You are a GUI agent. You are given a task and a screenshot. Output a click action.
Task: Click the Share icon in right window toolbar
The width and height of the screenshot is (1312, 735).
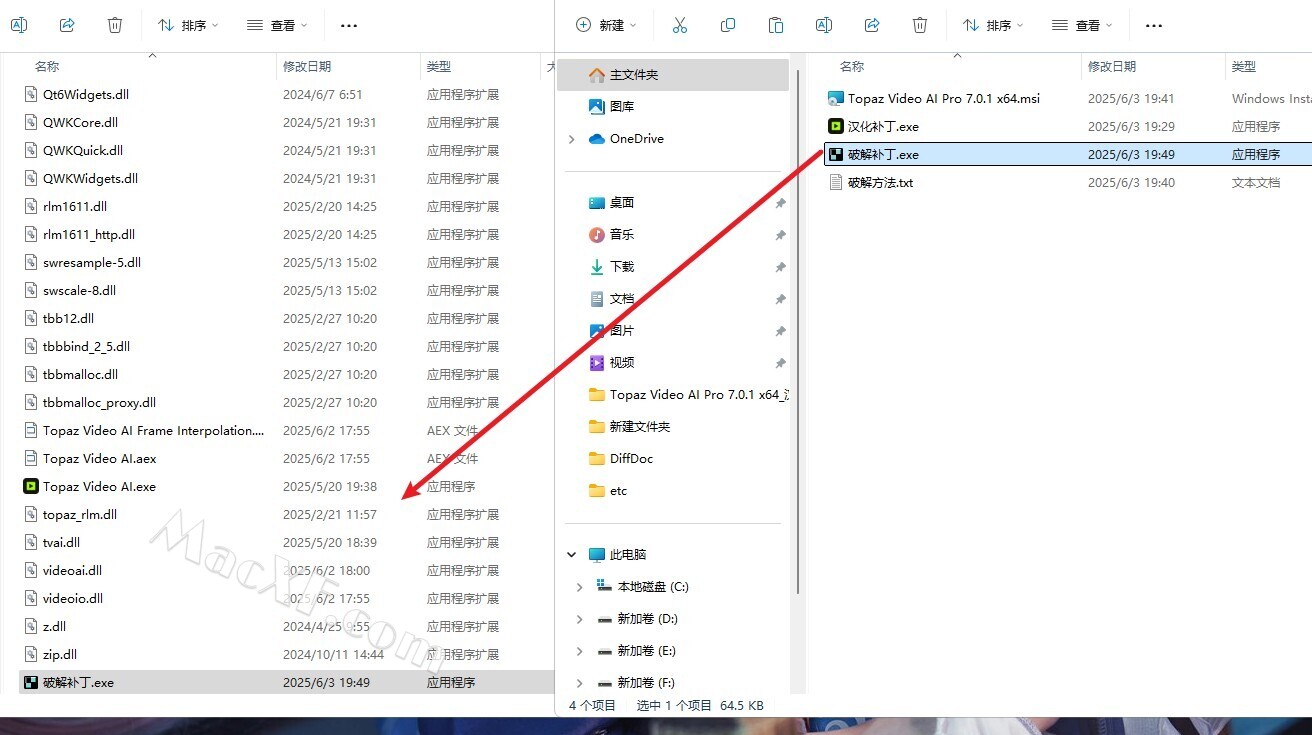click(x=872, y=25)
